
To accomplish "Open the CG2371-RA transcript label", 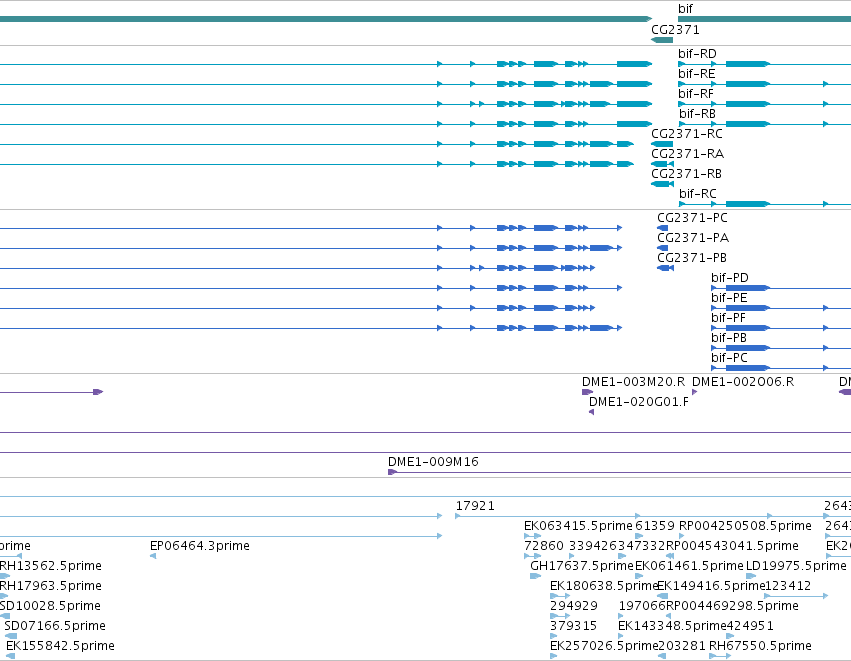I will (688, 154).
